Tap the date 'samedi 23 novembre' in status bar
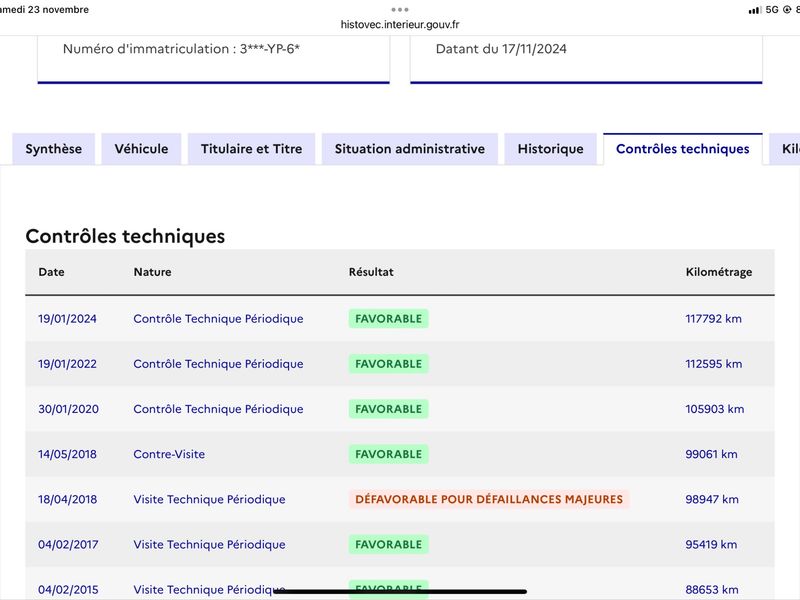 (44, 10)
